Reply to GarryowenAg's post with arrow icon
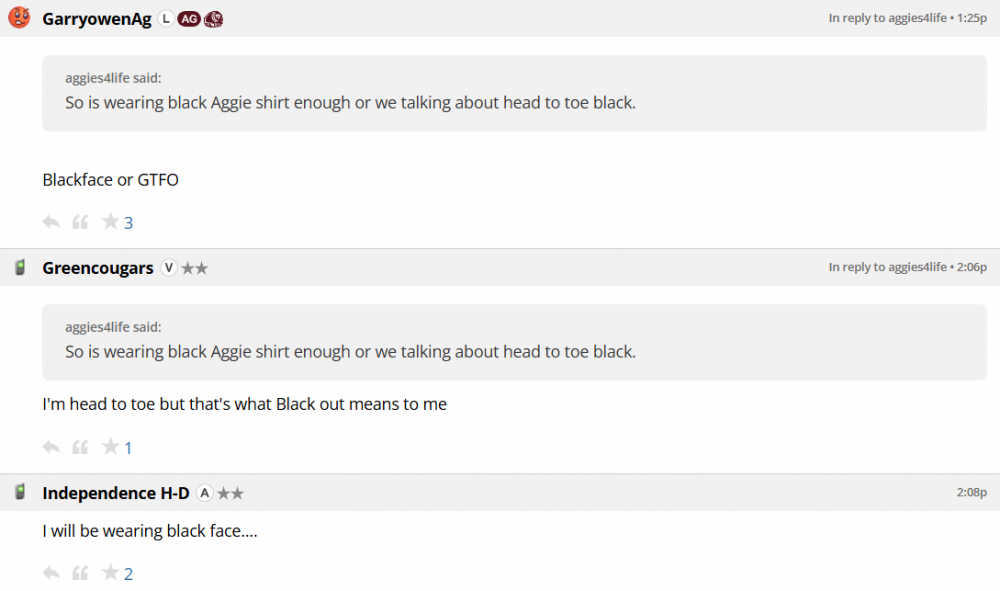This screenshot has width=1000, height=591. tap(51, 222)
